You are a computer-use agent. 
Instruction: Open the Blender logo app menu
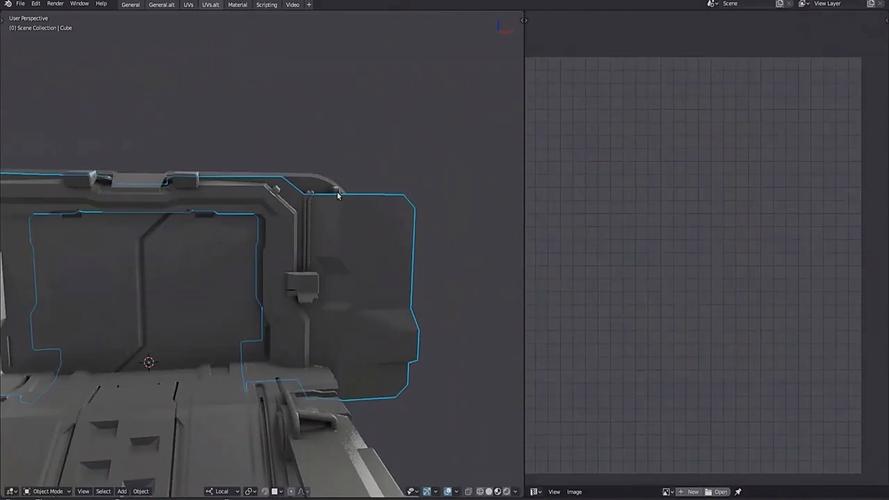point(8,3)
